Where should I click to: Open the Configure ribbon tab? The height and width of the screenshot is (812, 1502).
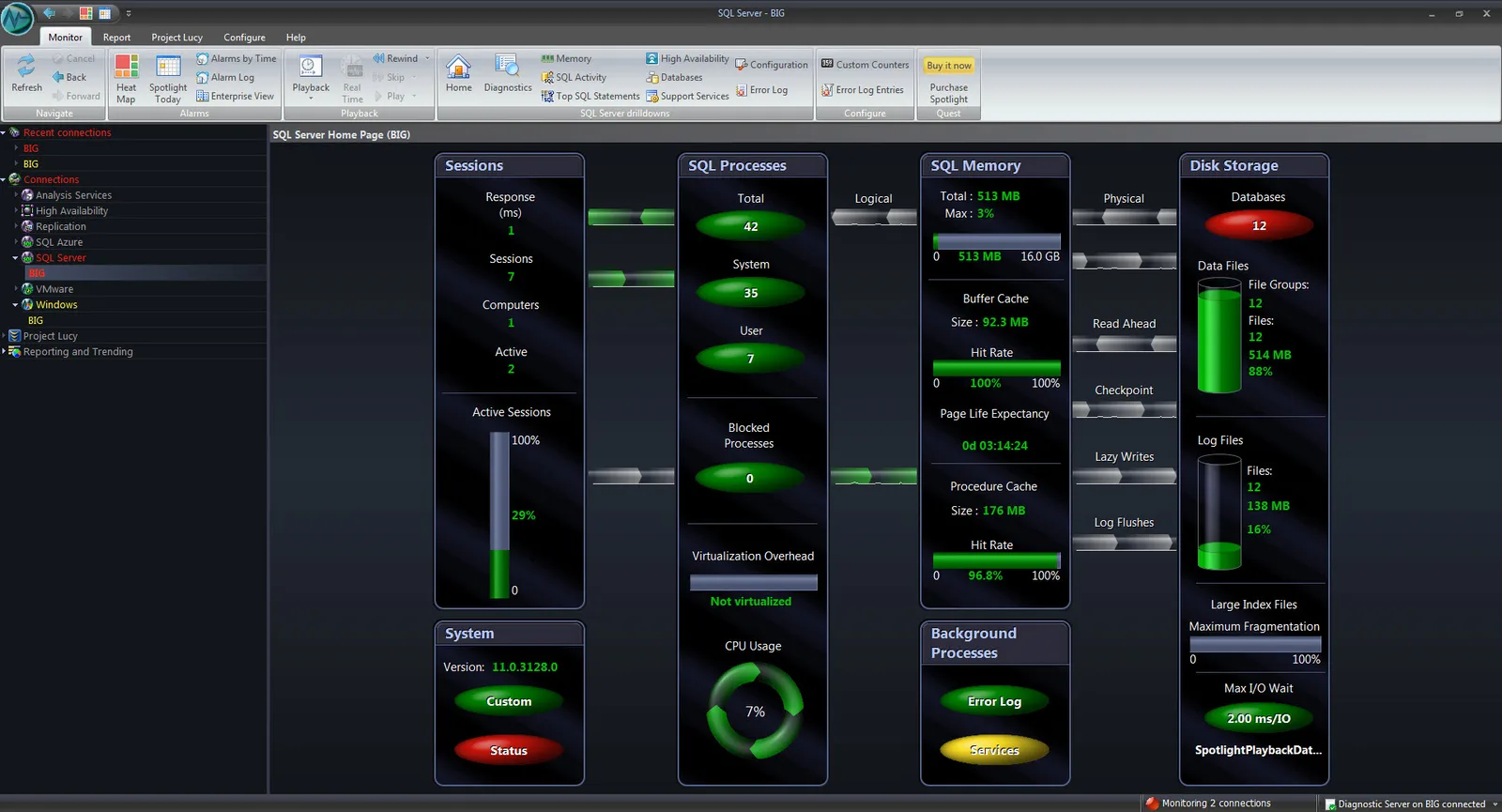pos(244,38)
